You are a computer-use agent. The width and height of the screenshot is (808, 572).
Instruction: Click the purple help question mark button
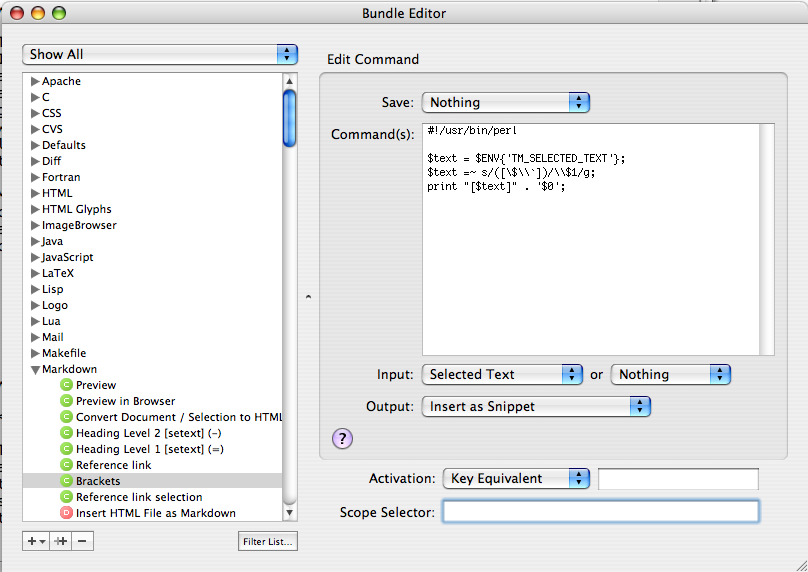pyautogui.click(x=342, y=439)
